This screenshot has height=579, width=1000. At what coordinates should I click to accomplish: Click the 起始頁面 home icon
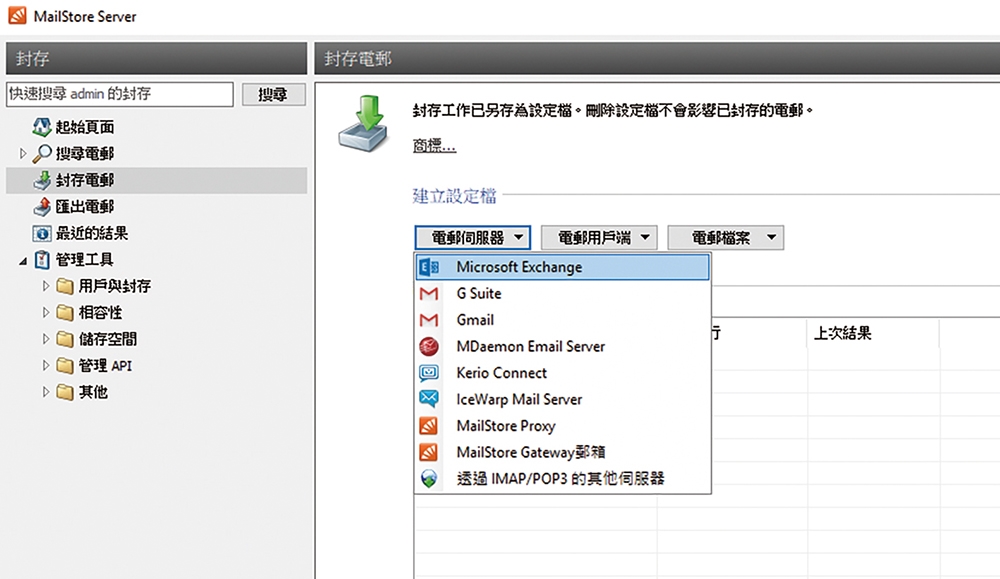coord(42,127)
